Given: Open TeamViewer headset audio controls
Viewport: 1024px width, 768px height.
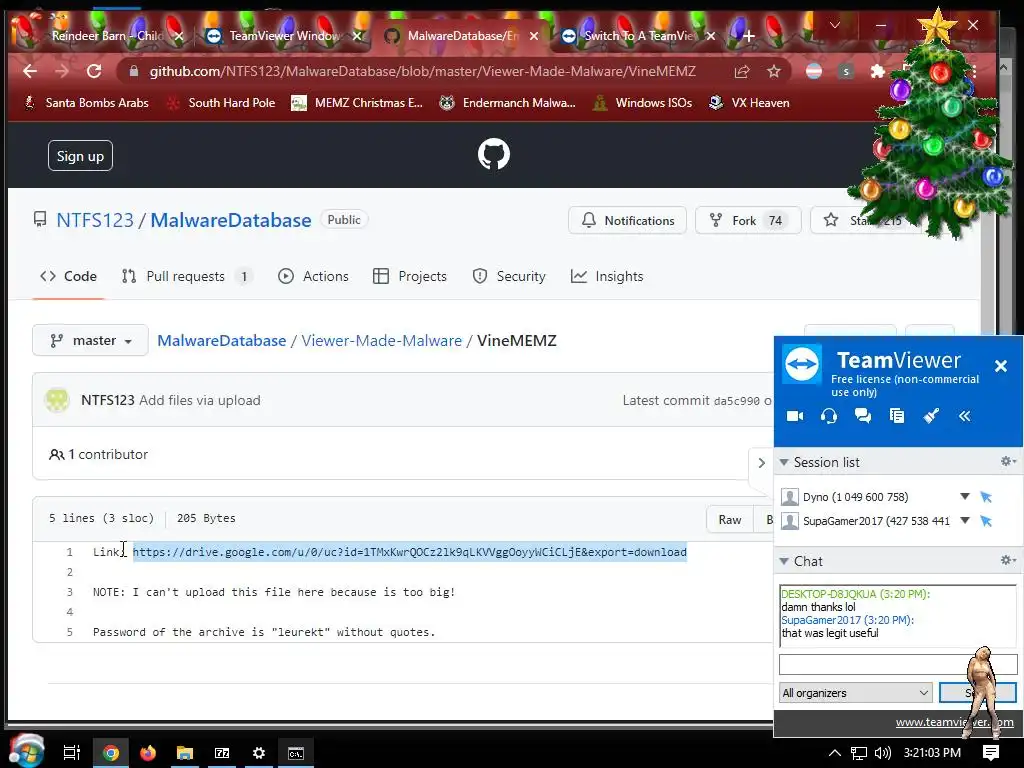Looking at the screenshot, I should (829, 416).
